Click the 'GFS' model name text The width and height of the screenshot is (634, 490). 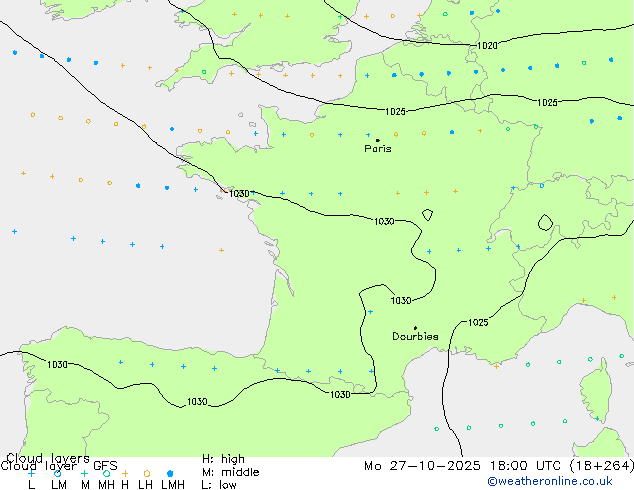pyautogui.click(x=105, y=466)
